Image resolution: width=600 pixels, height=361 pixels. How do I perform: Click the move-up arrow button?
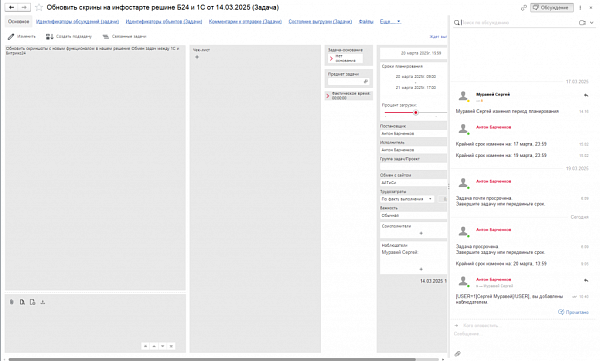click(x=154, y=346)
